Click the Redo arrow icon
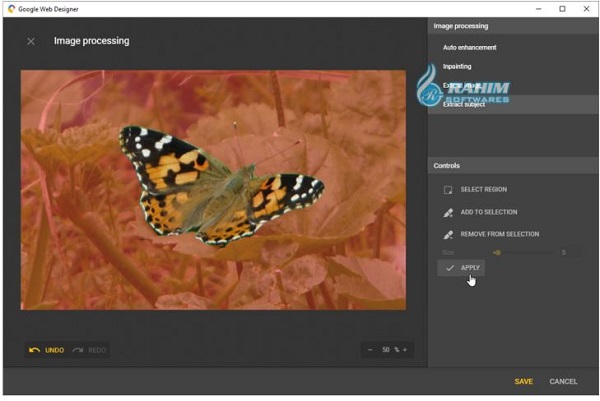Screen dimensions: 600x401 click(78, 350)
